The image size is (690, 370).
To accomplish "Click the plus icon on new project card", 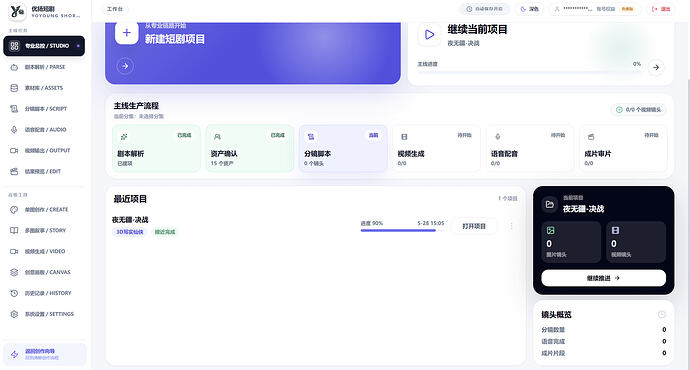I will coord(127,33).
